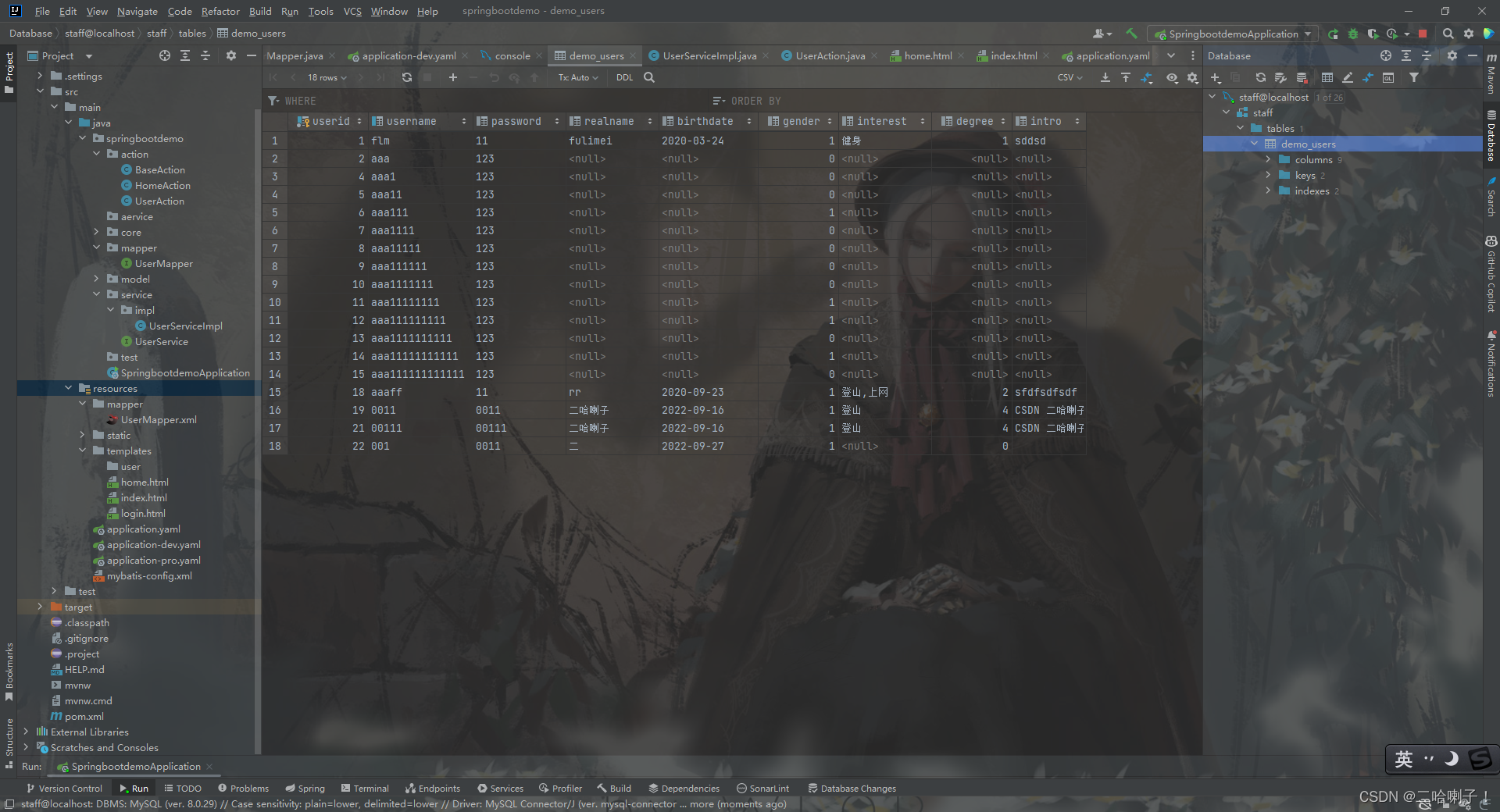Sort by the birthdate column header
The width and height of the screenshot is (1500, 812).
(x=706, y=121)
